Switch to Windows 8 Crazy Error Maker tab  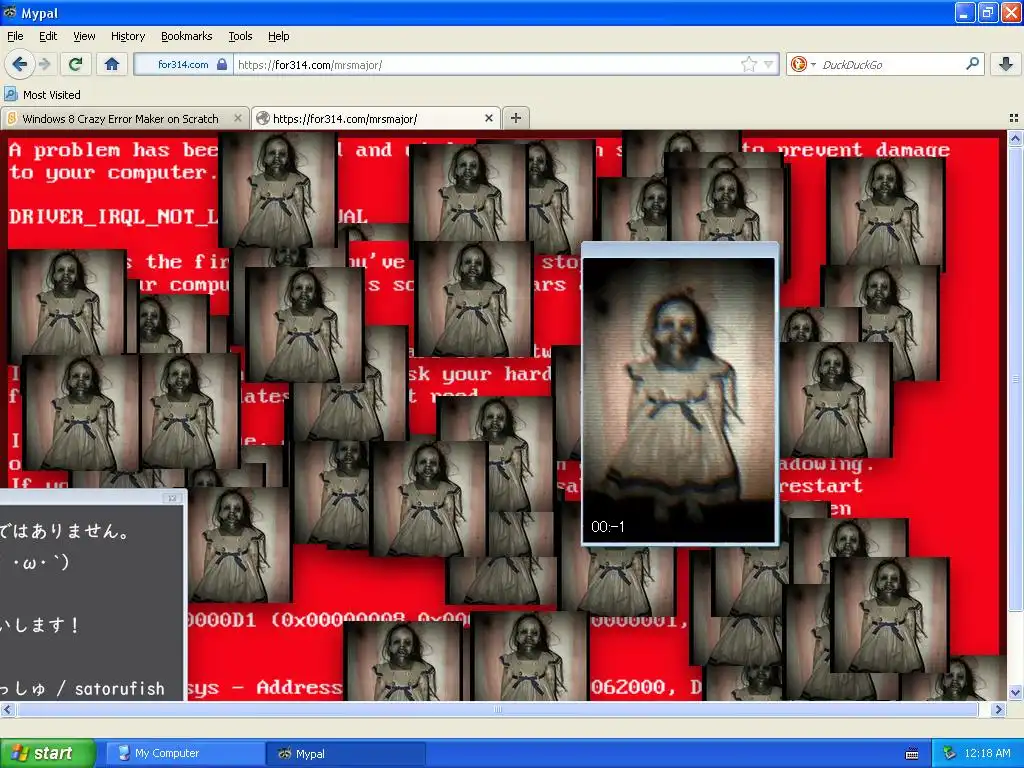[120, 119]
